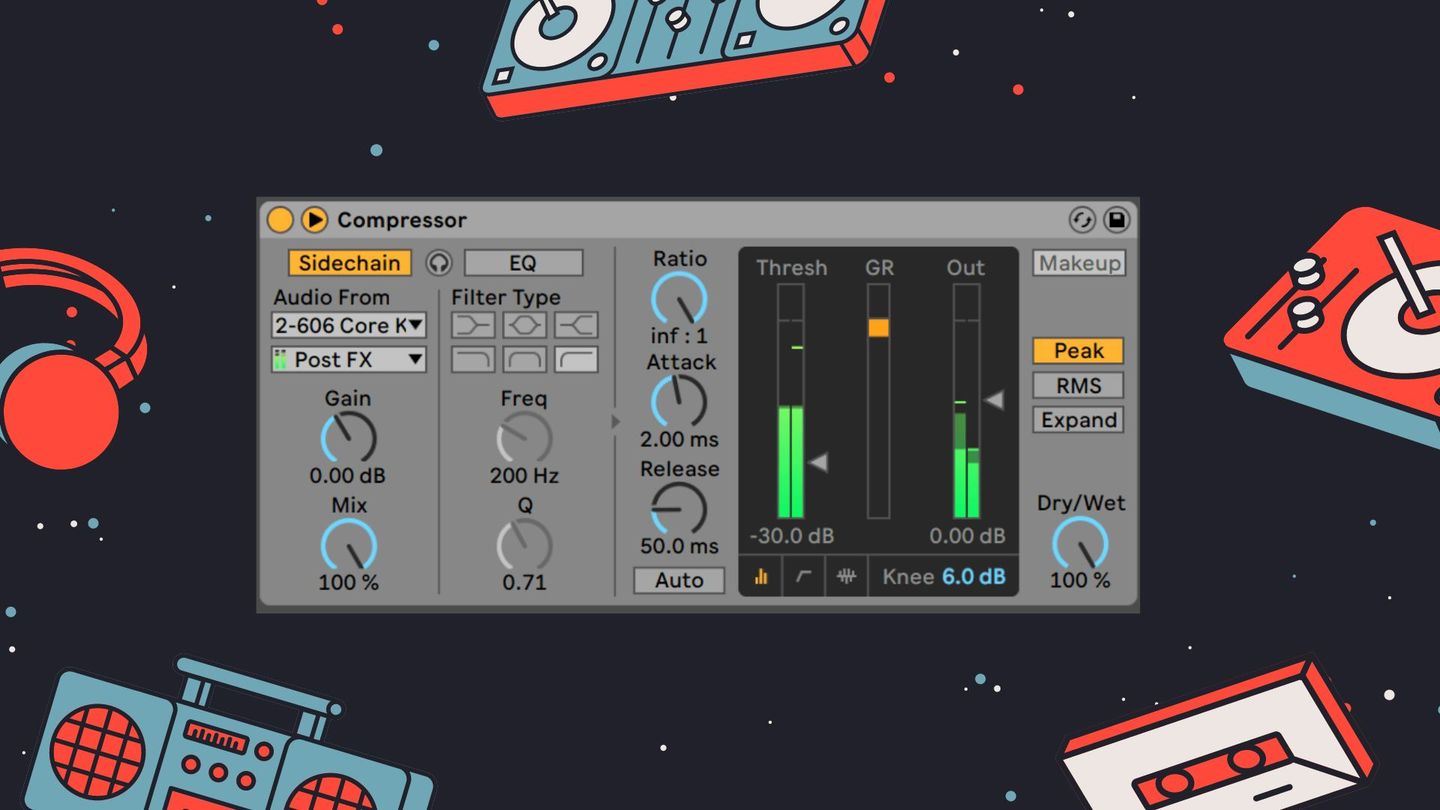Click the Dry/Wet knob
The width and height of the screenshot is (1440, 810).
click(x=1080, y=545)
